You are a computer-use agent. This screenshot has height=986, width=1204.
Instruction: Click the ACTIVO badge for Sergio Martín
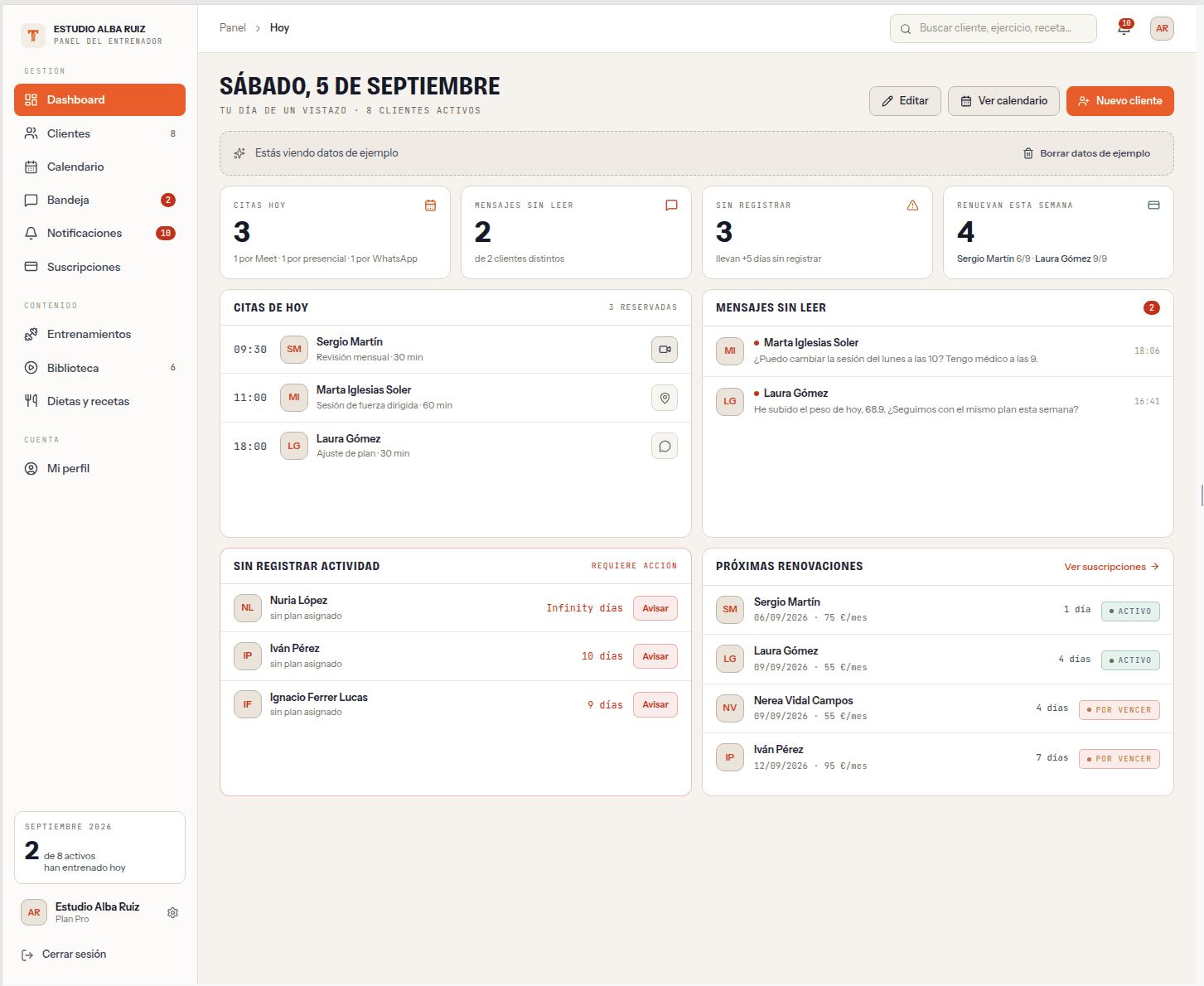[x=1130, y=611]
